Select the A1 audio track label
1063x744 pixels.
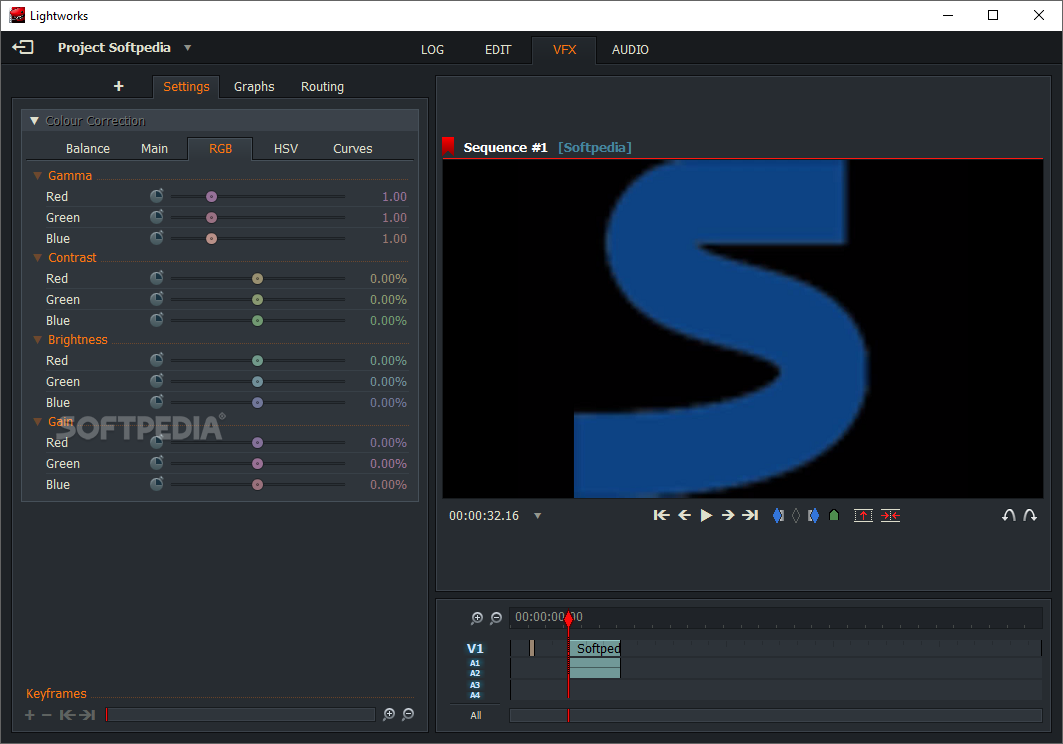[x=475, y=663]
